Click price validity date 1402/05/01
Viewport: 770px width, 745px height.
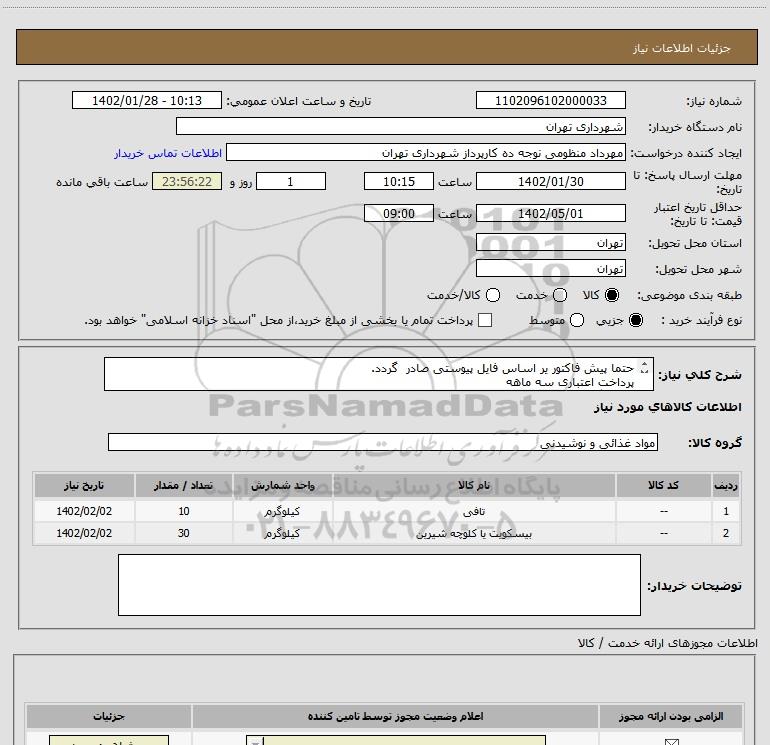click(x=550, y=213)
